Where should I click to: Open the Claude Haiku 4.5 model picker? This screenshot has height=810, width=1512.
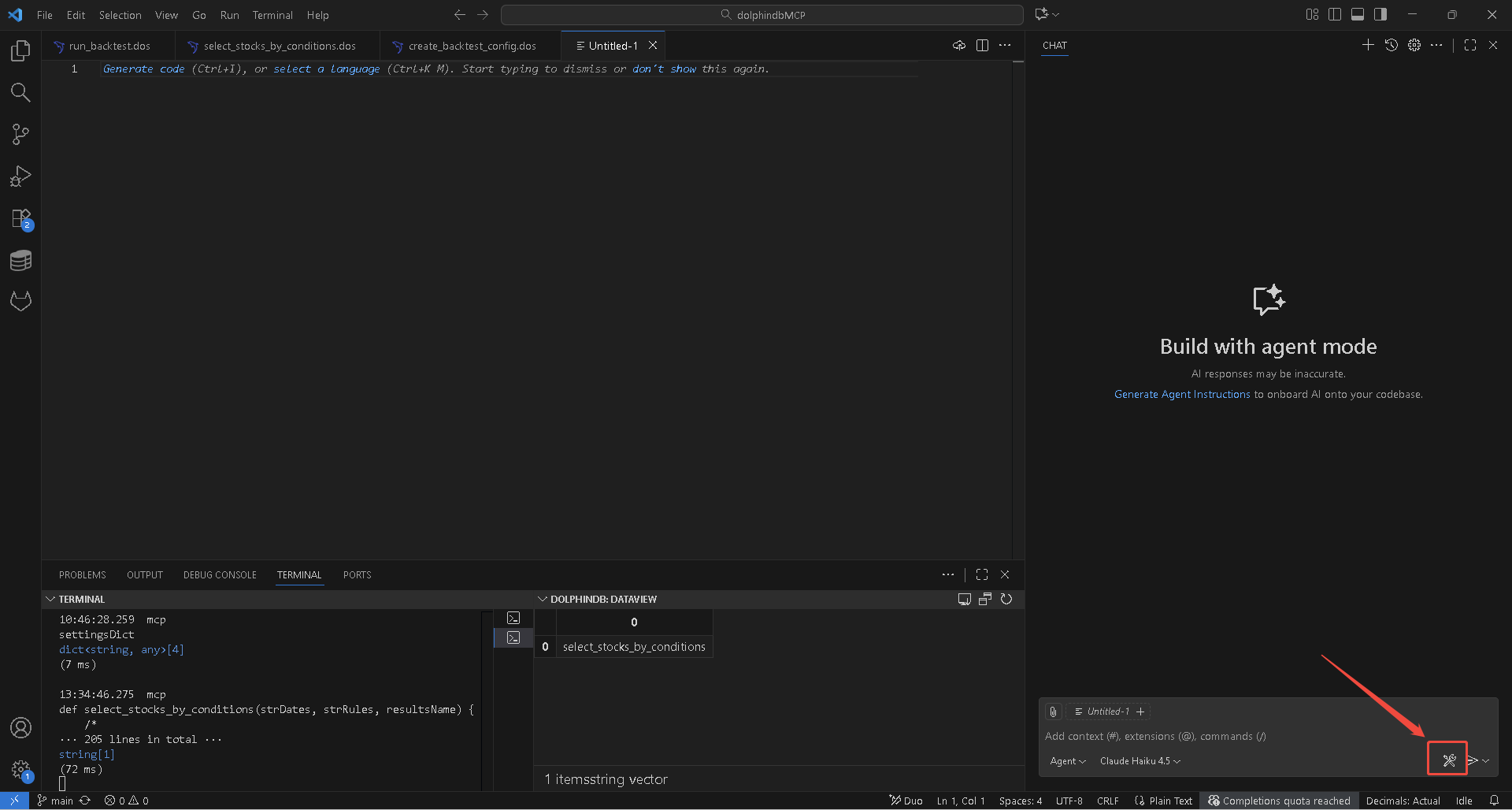click(x=1140, y=761)
